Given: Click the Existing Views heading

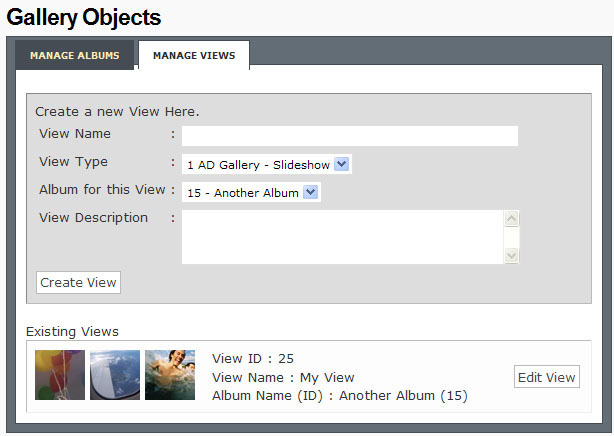Looking at the screenshot, I should click(x=72, y=331).
